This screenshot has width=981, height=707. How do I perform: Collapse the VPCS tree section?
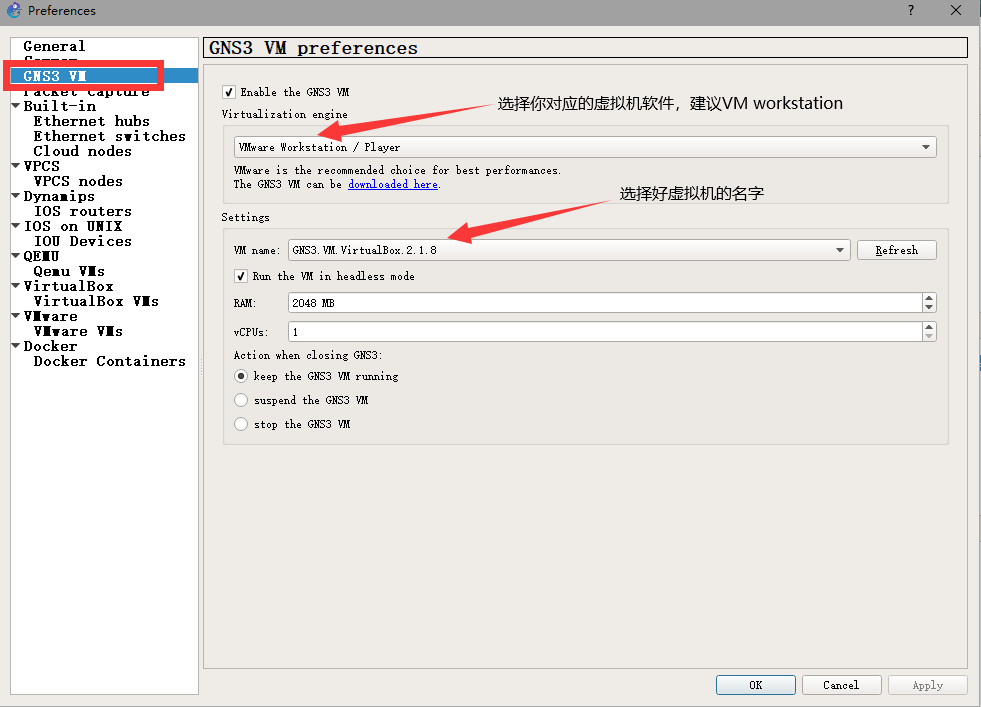16,166
